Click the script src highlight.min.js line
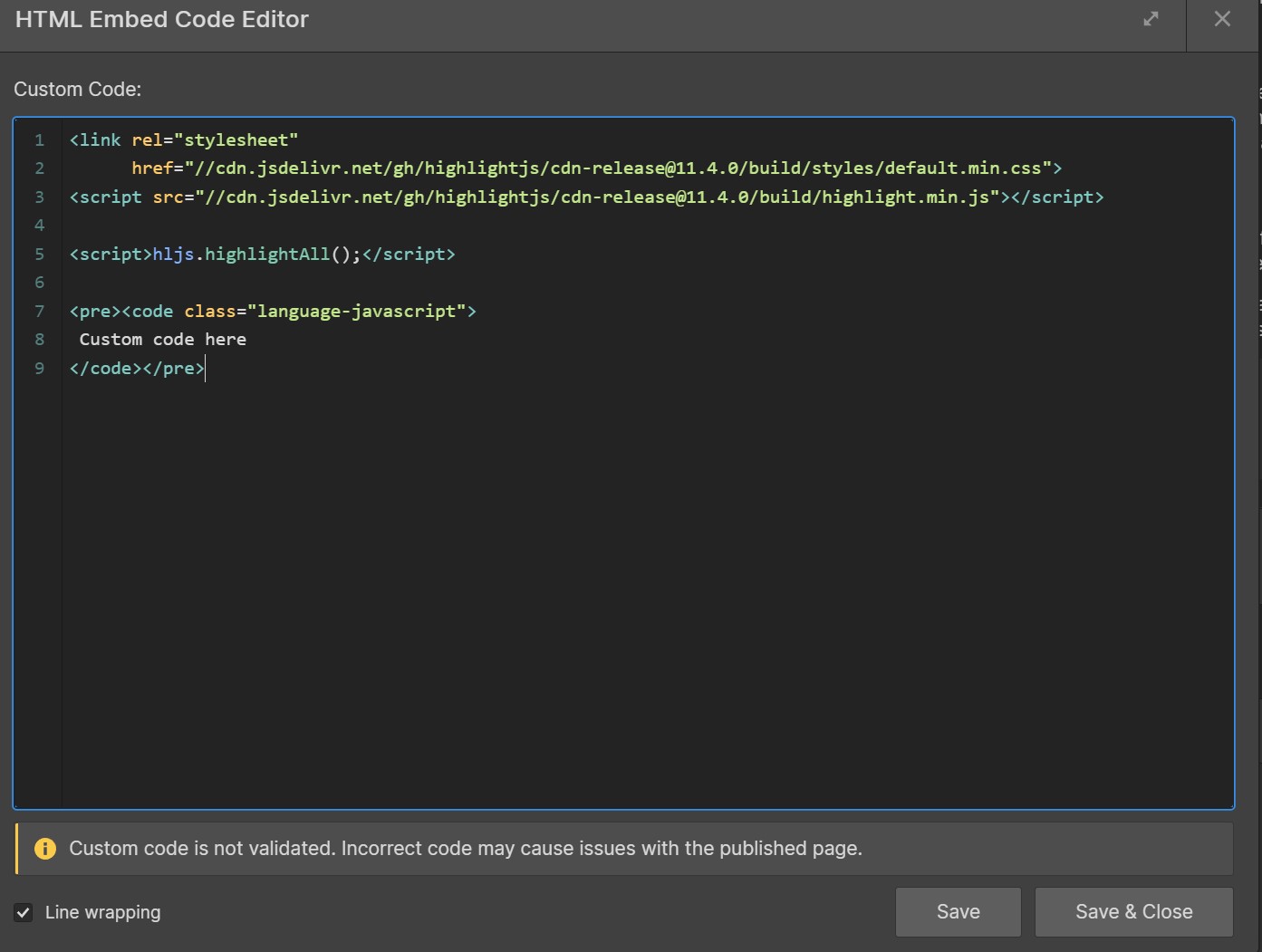The image size is (1262, 952). (x=586, y=197)
